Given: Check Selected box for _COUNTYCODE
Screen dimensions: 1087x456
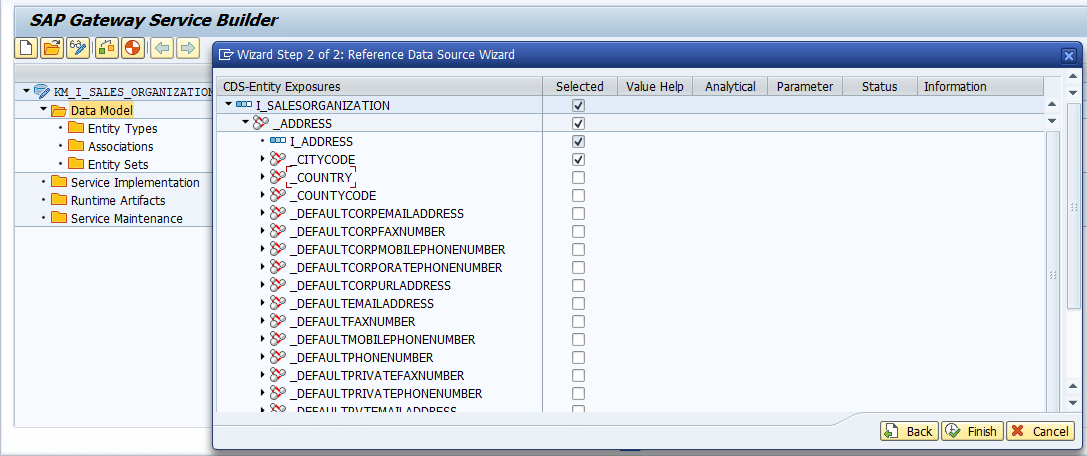Looking at the screenshot, I should (578, 195).
